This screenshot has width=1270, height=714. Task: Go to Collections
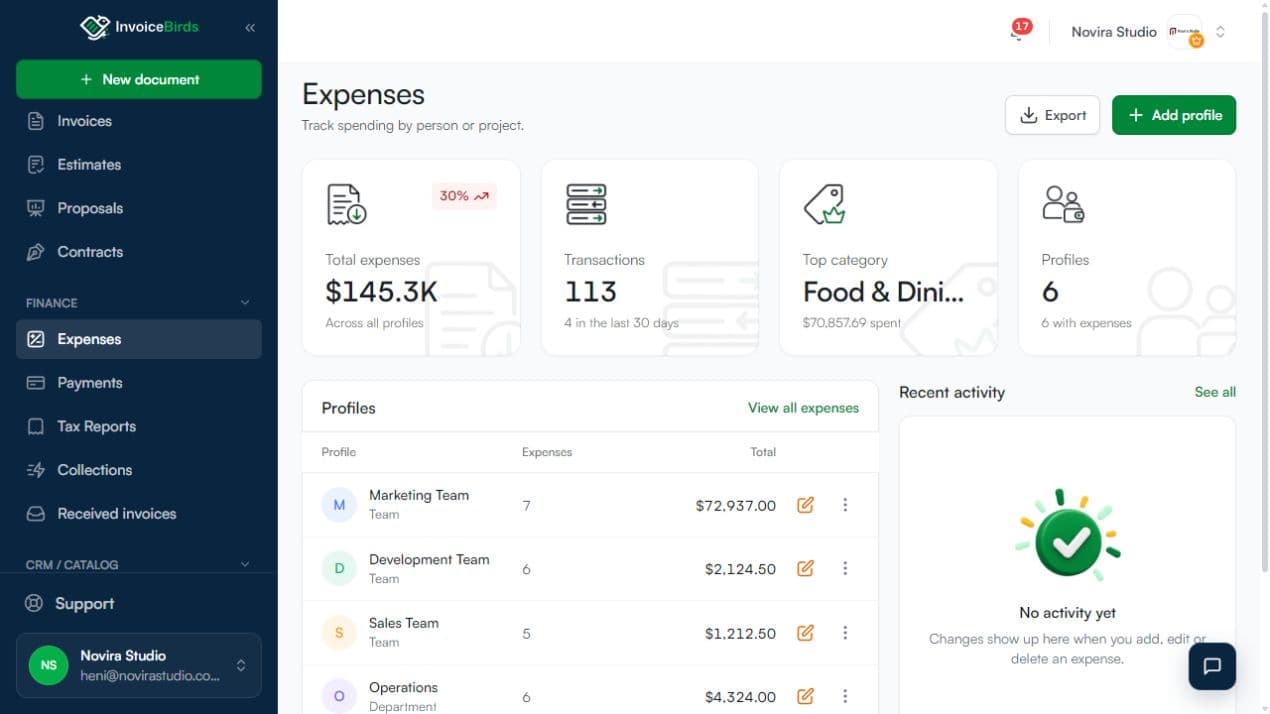139,470
